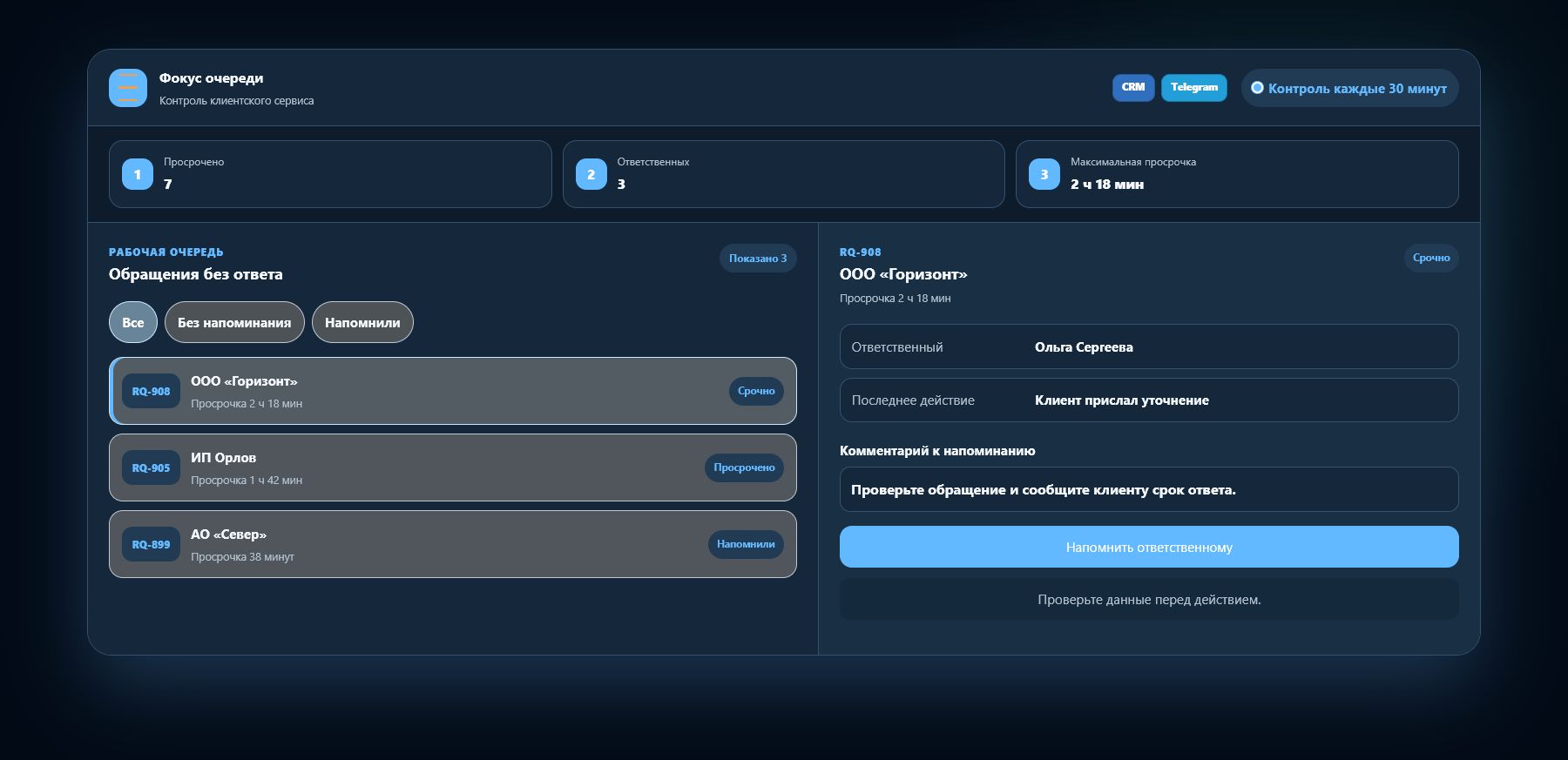Click the Просрочка 1 ч 42 мин text
Screen dimensions: 1568x760
point(247,480)
